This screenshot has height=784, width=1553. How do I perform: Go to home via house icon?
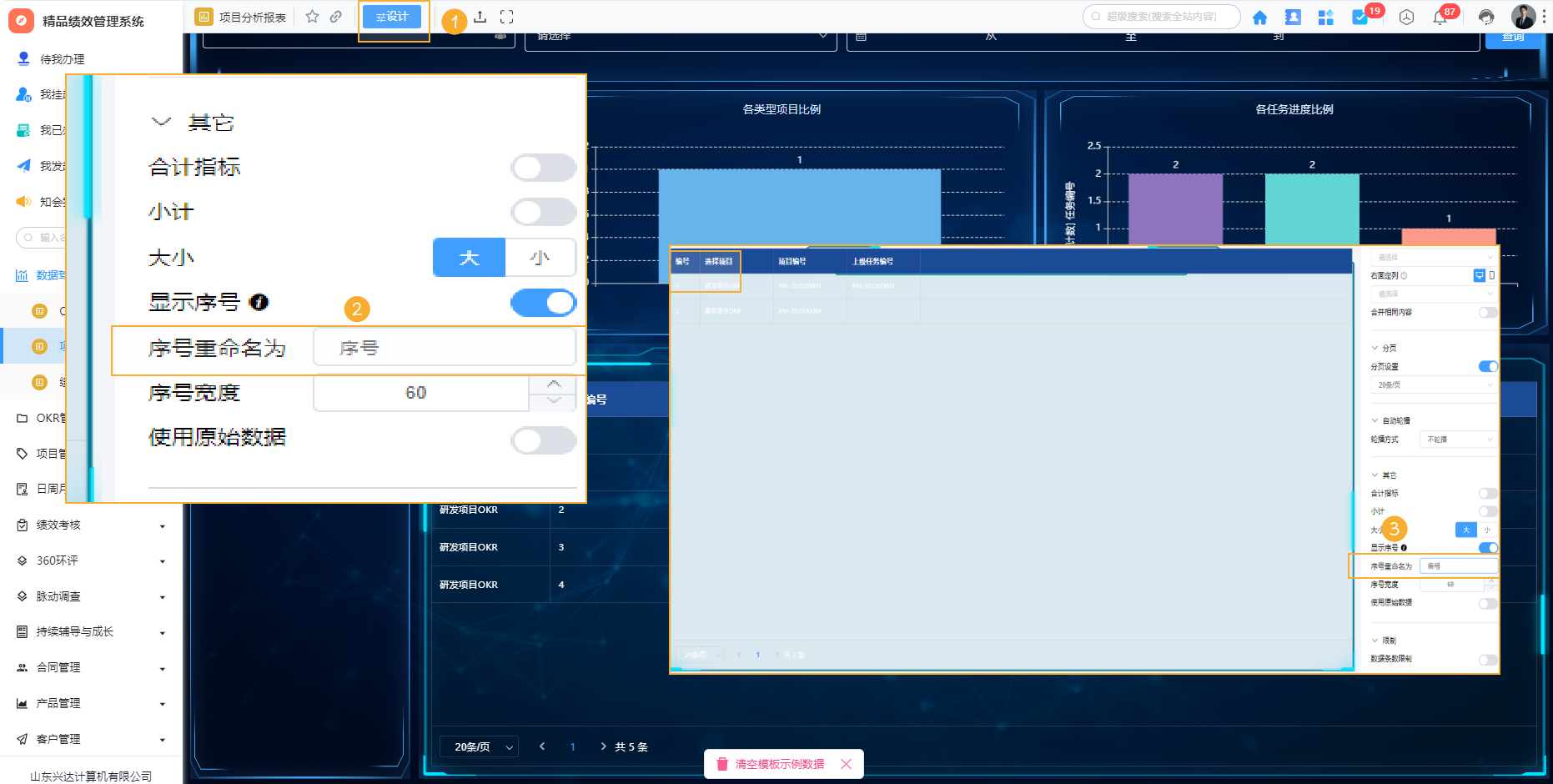click(1259, 18)
